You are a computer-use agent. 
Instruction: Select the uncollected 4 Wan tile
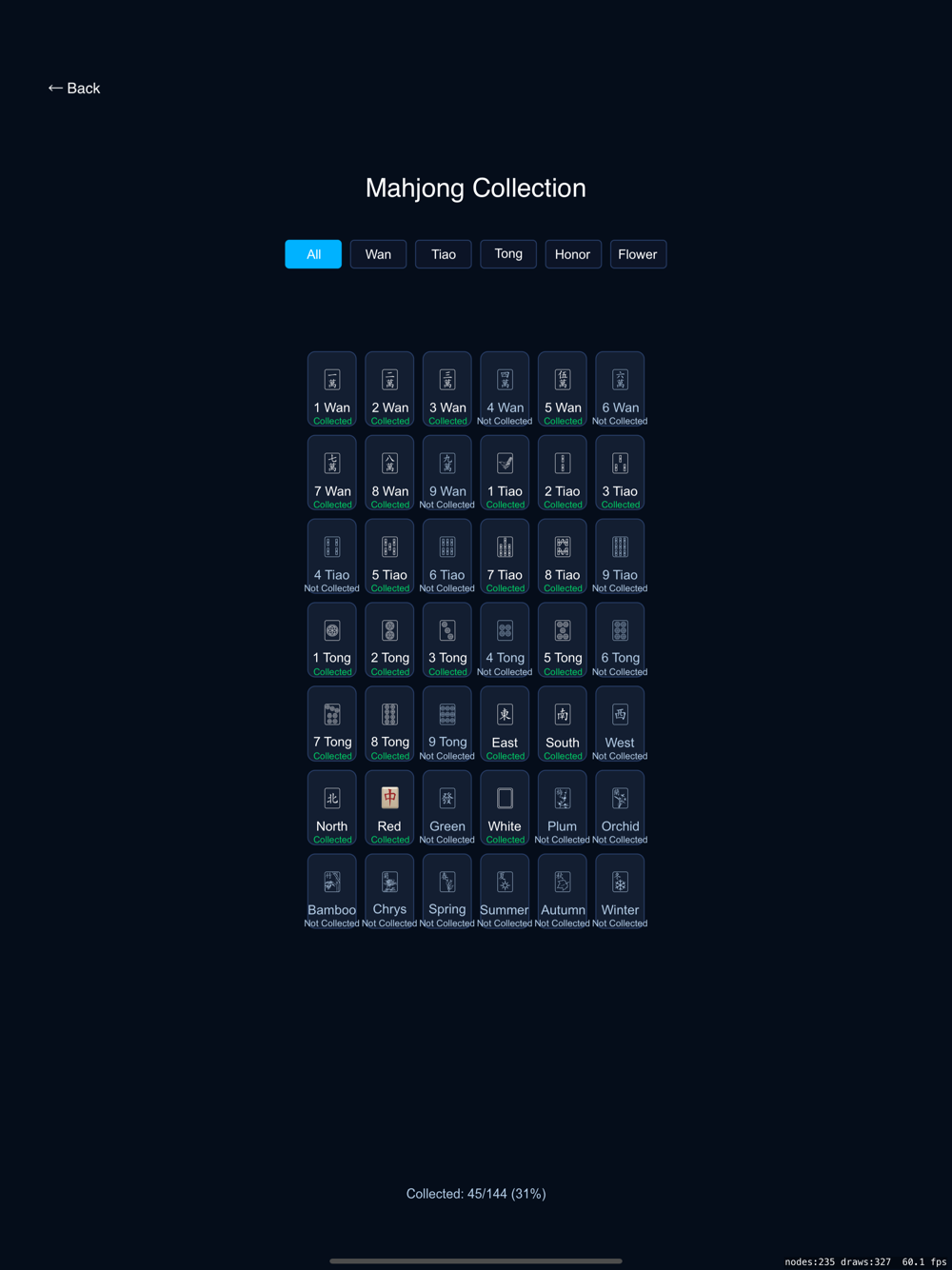point(505,389)
